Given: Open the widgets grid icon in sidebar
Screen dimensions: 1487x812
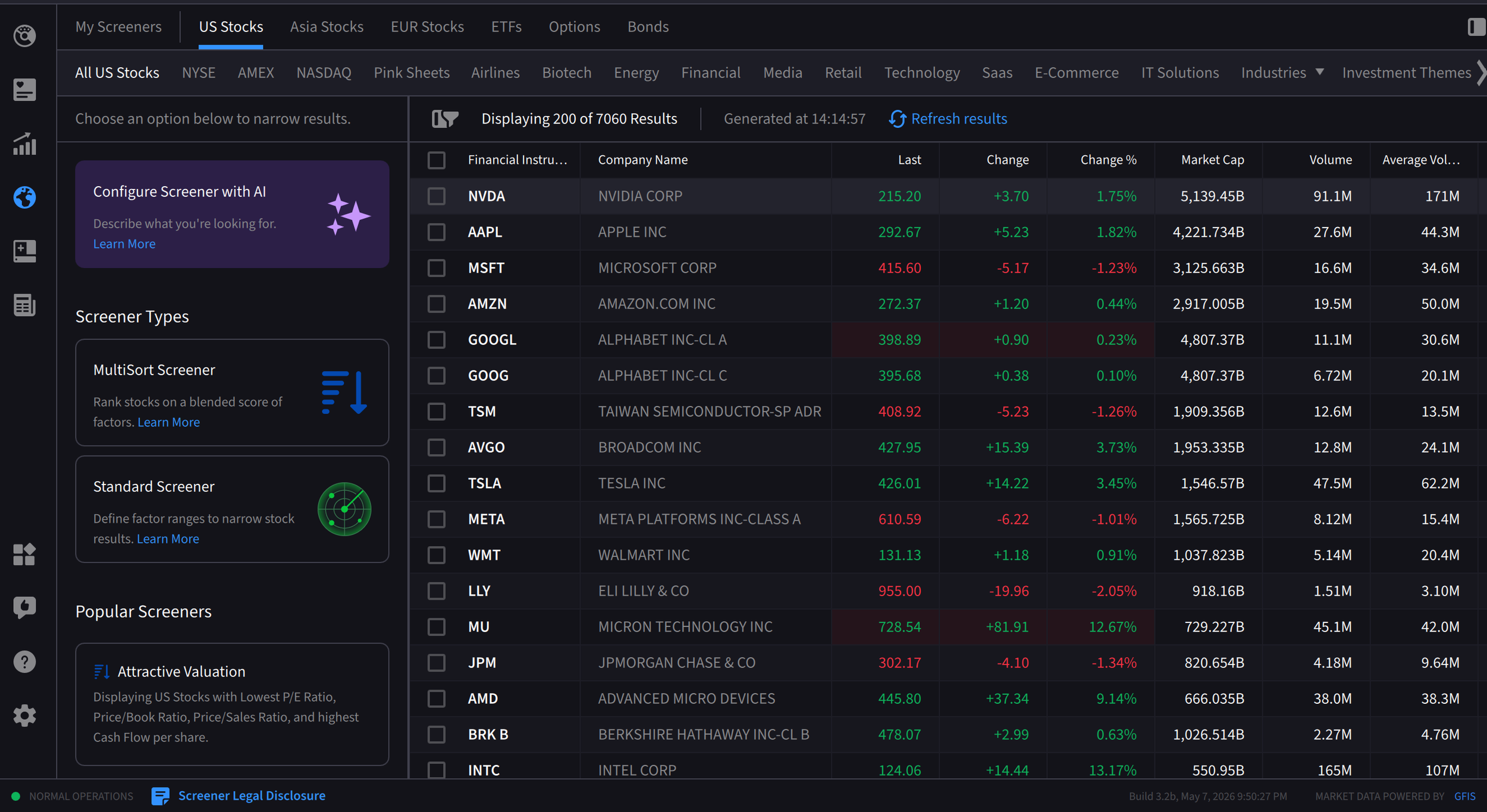Looking at the screenshot, I should click(x=24, y=555).
